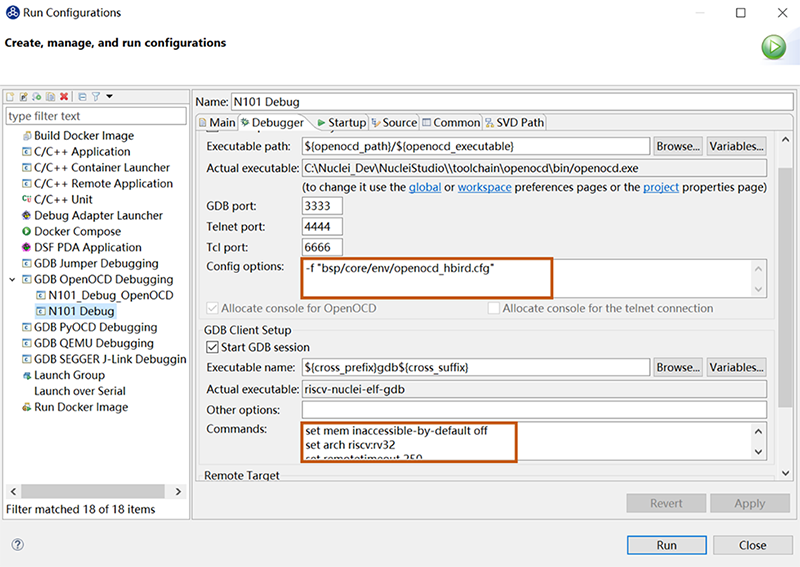This screenshot has height=567, width=800.
Task: Click into the GDB port field
Action: 324,207
